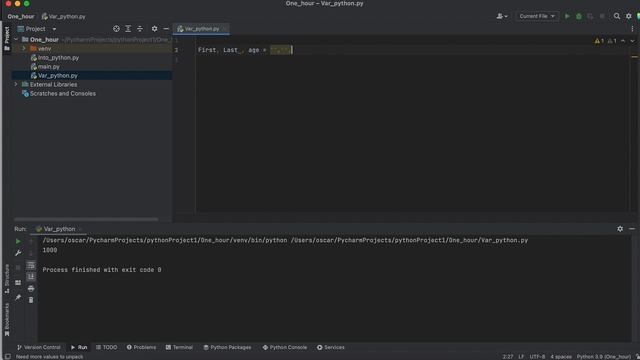The height and width of the screenshot is (360, 640).
Task: Hide the Run panel minus icon
Action: (x=632, y=229)
